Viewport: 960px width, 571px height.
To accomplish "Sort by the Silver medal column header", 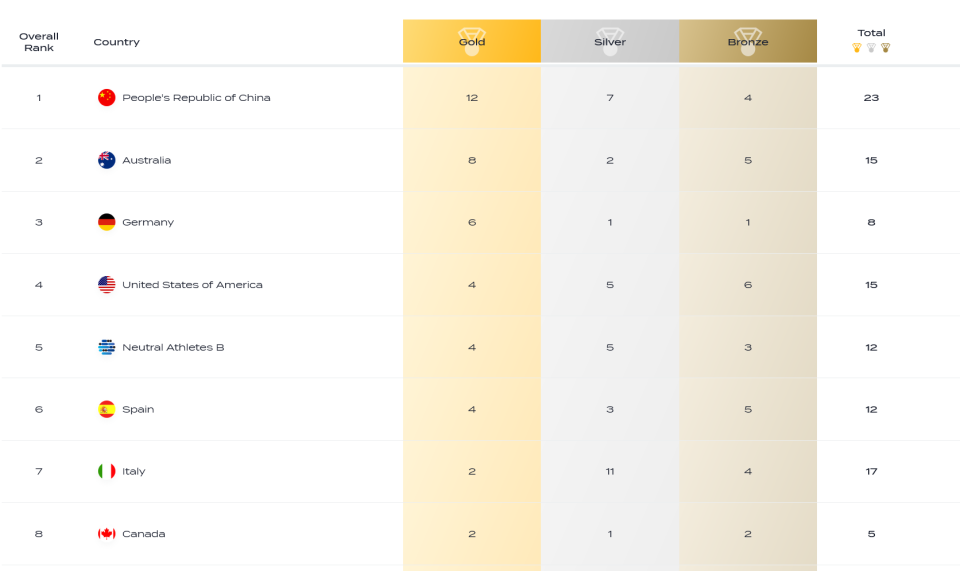I will [610, 41].
